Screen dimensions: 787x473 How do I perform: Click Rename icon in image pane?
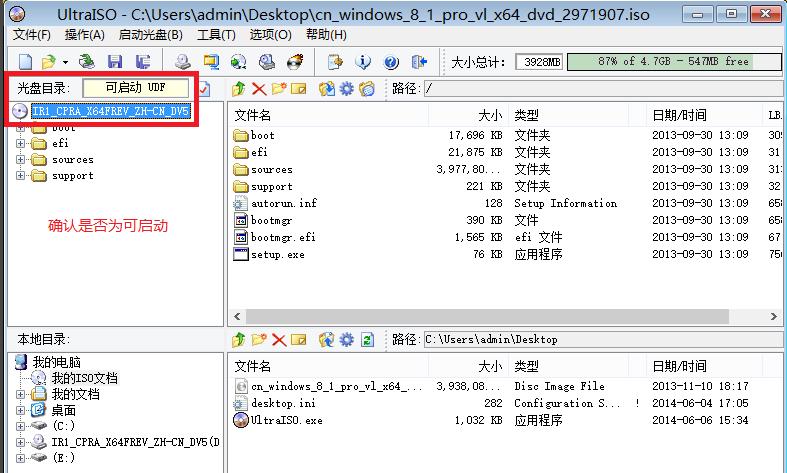point(299,89)
